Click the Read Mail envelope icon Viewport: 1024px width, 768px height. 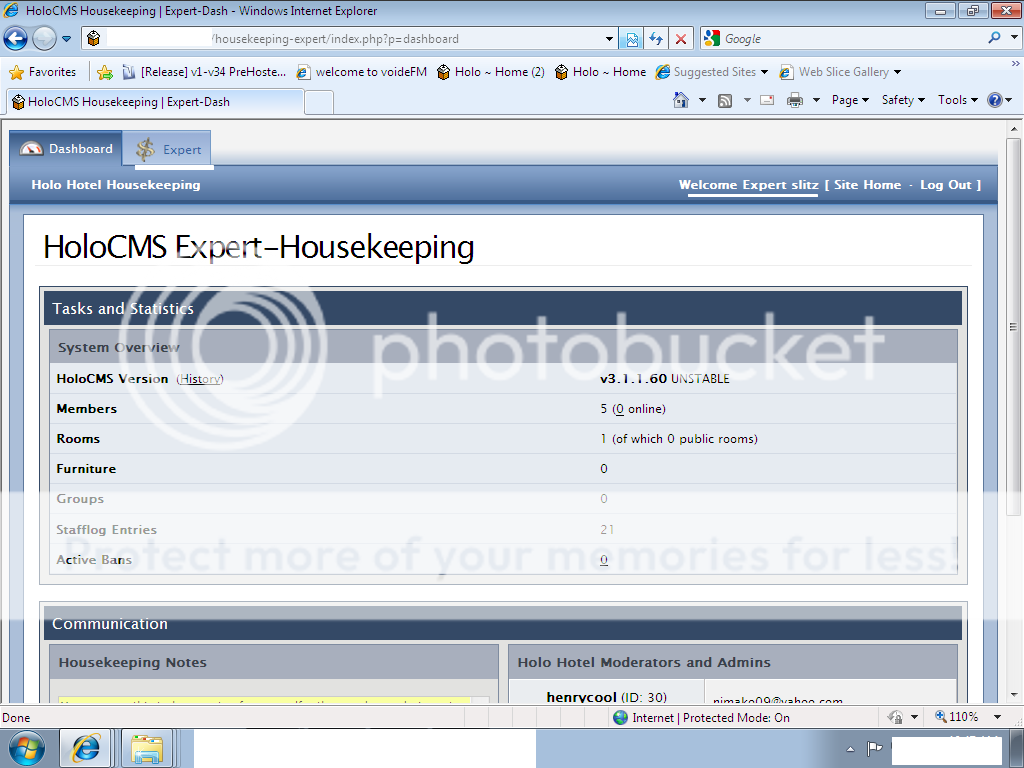(767, 100)
